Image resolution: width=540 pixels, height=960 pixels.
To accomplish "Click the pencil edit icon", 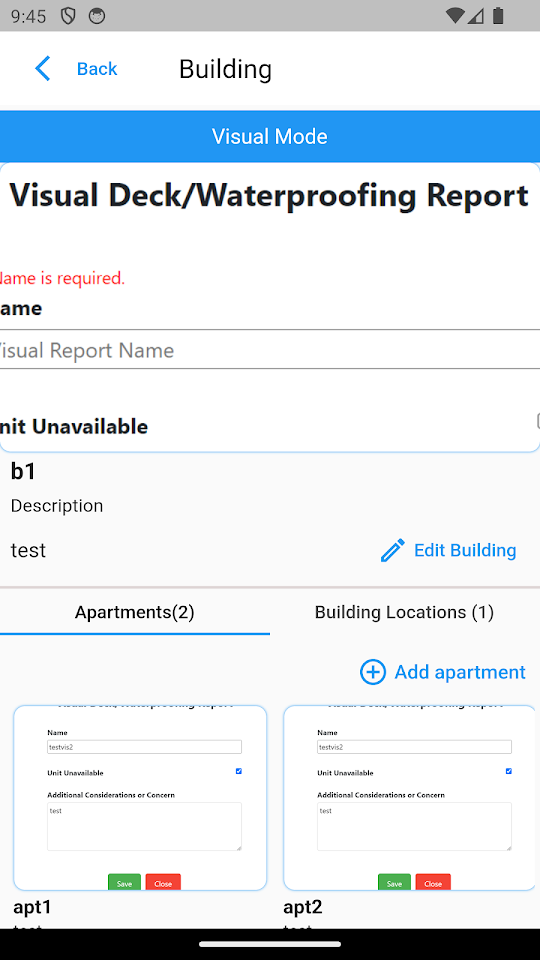I will [x=392, y=550].
